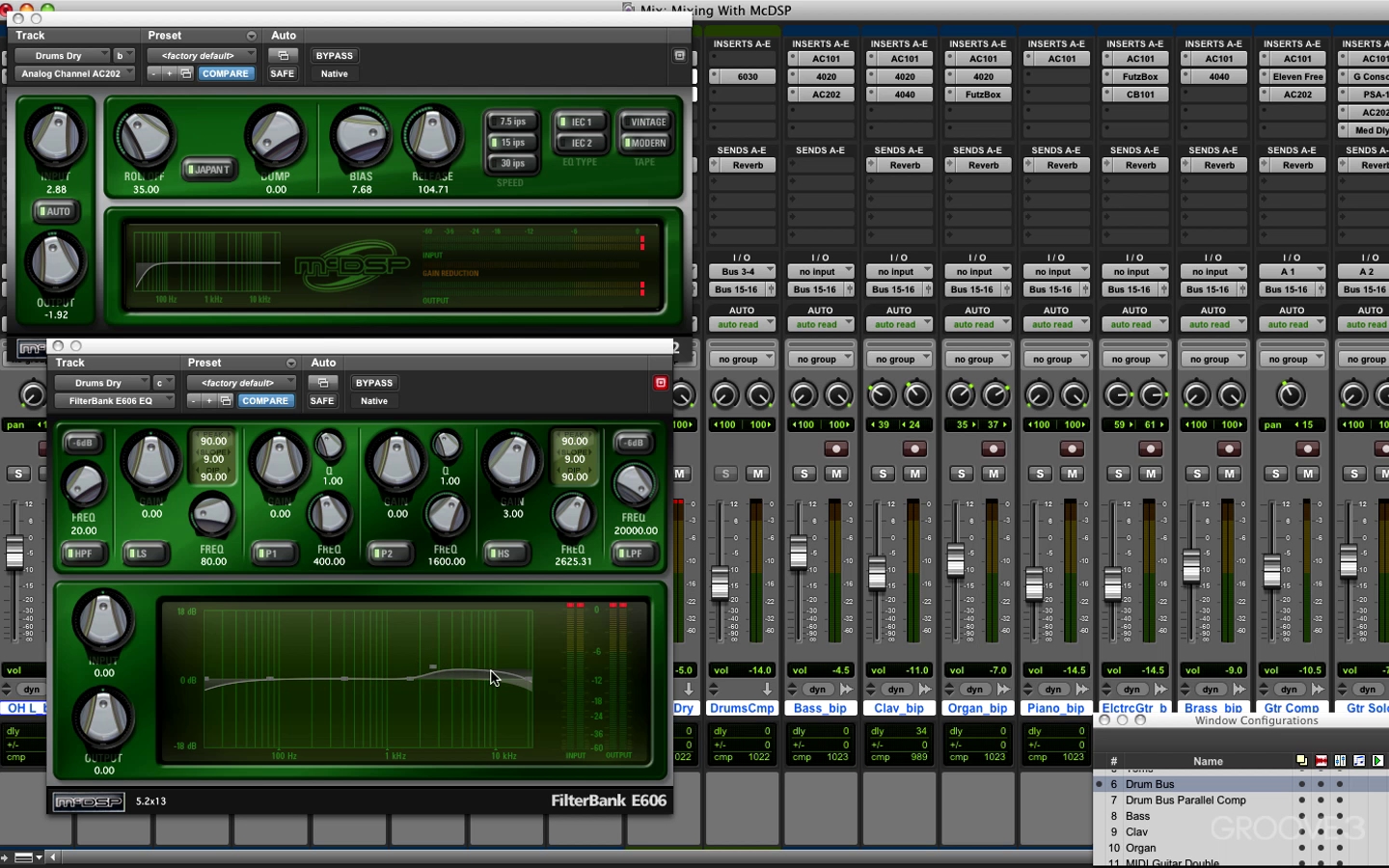
Task: Select the 7.5 ips tape speed
Action: (512, 122)
